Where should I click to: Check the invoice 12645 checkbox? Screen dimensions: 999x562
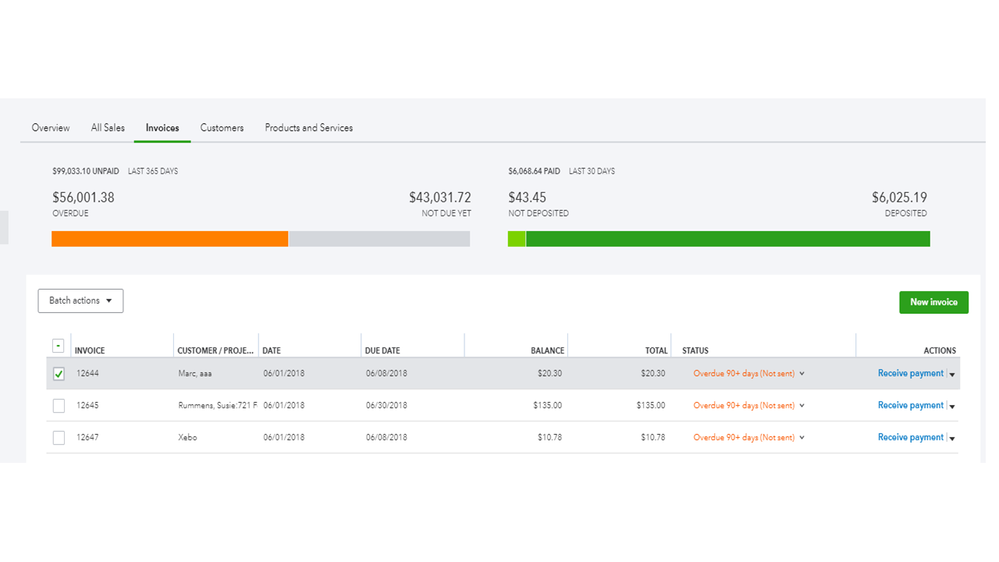58,406
